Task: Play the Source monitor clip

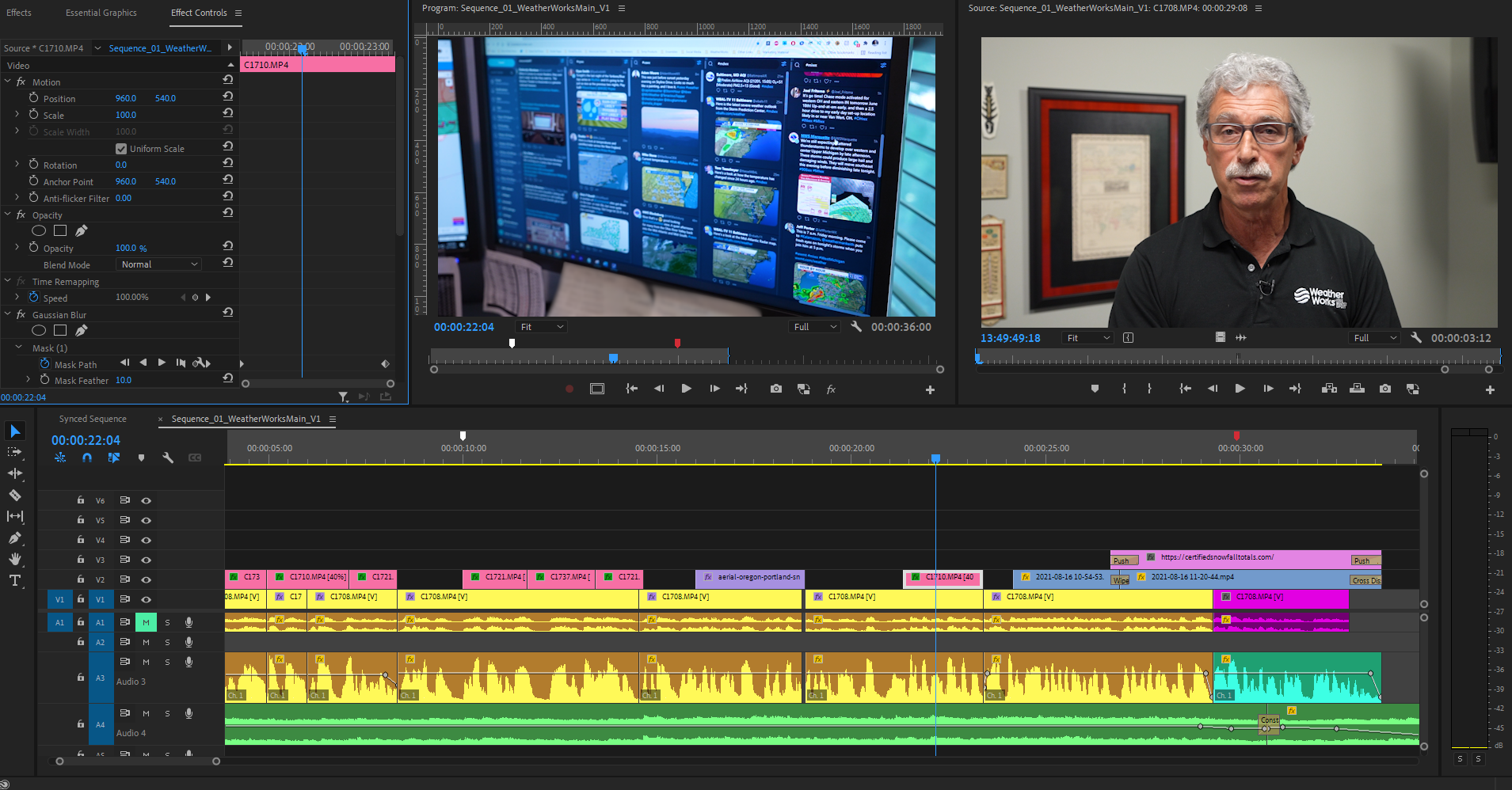Action: 1240,389
